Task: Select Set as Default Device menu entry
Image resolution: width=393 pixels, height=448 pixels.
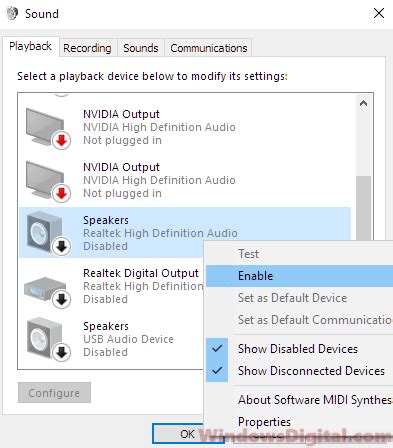Action: (x=299, y=298)
